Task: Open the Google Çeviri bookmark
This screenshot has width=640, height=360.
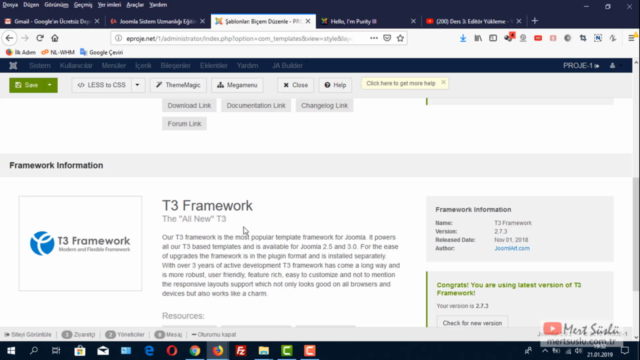Action: pyautogui.click(x=102, y=52)
